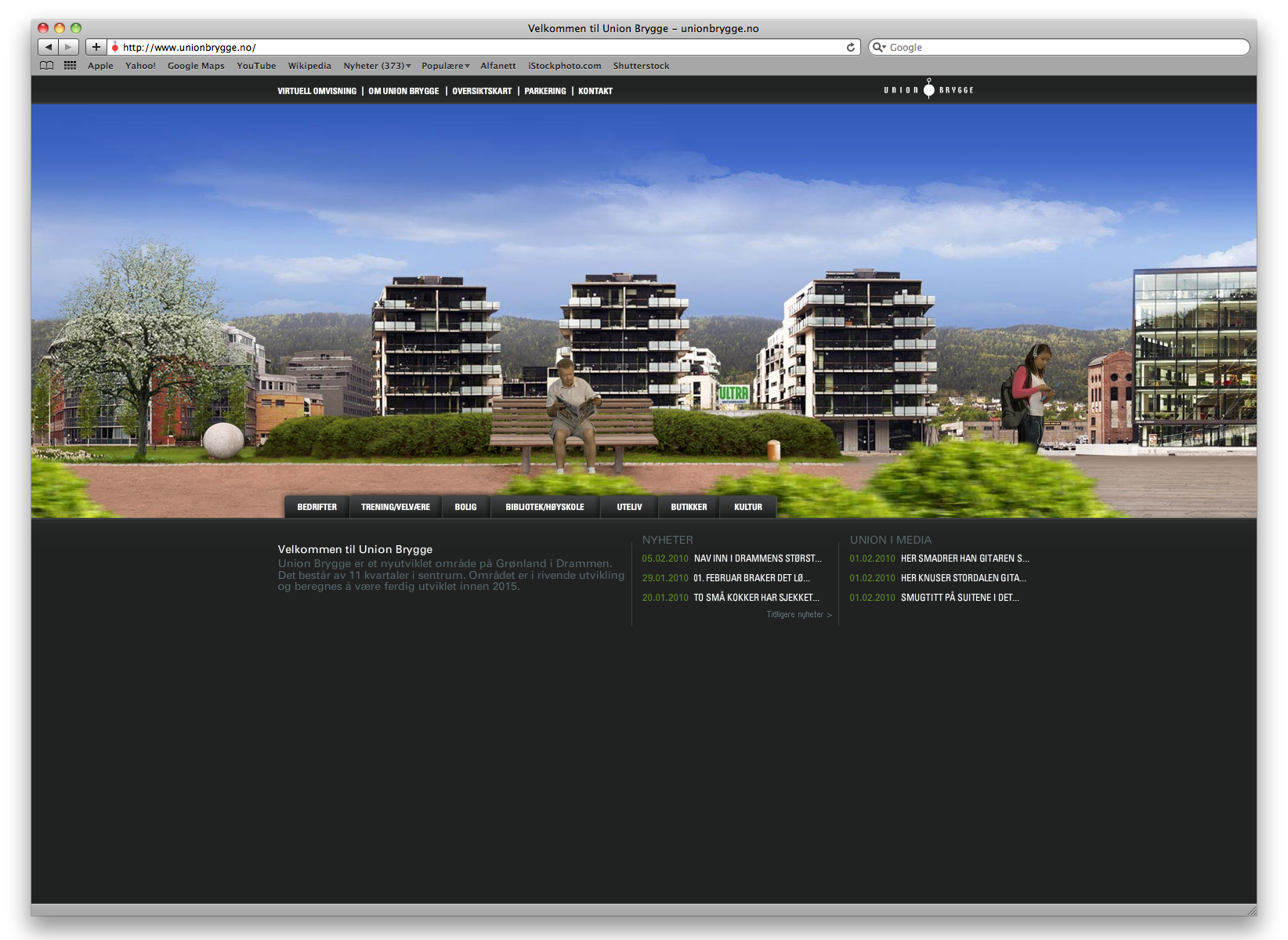
Task: Click the Union Brygge logo
Action: (x=929, y=89)
